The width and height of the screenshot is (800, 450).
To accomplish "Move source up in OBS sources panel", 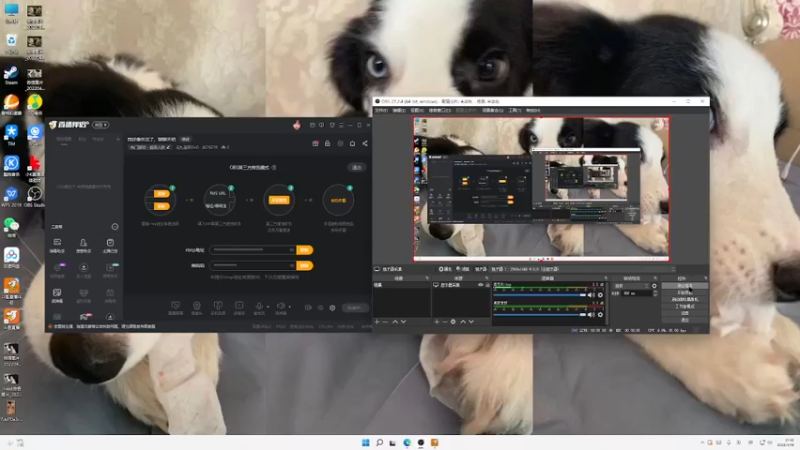I will tap(463, 322).
